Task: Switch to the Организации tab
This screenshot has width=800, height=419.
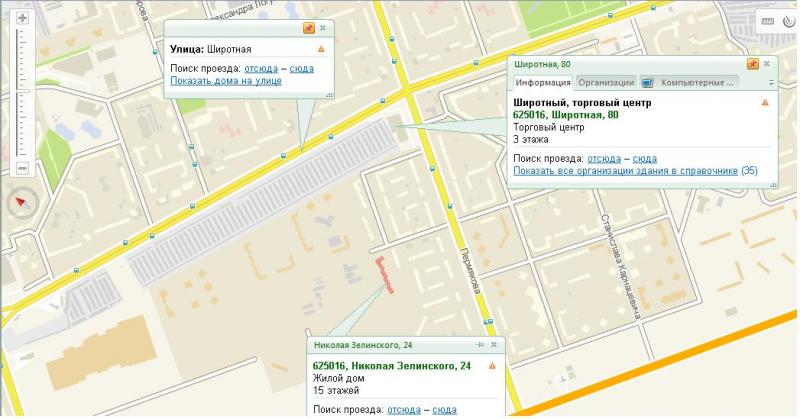Action: pos(605,82)
